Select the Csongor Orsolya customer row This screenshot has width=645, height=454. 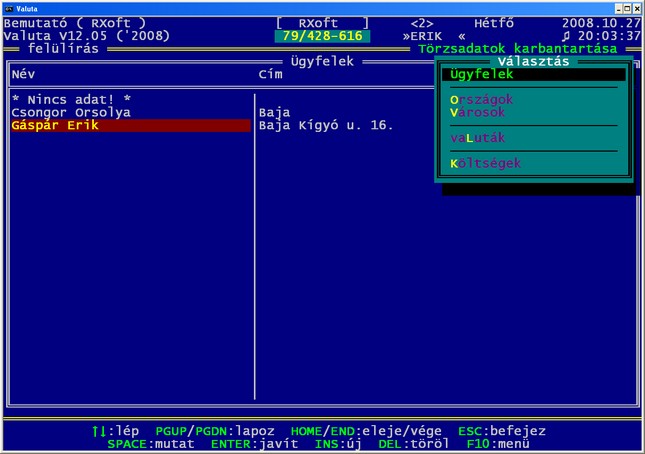coord(70,113)
